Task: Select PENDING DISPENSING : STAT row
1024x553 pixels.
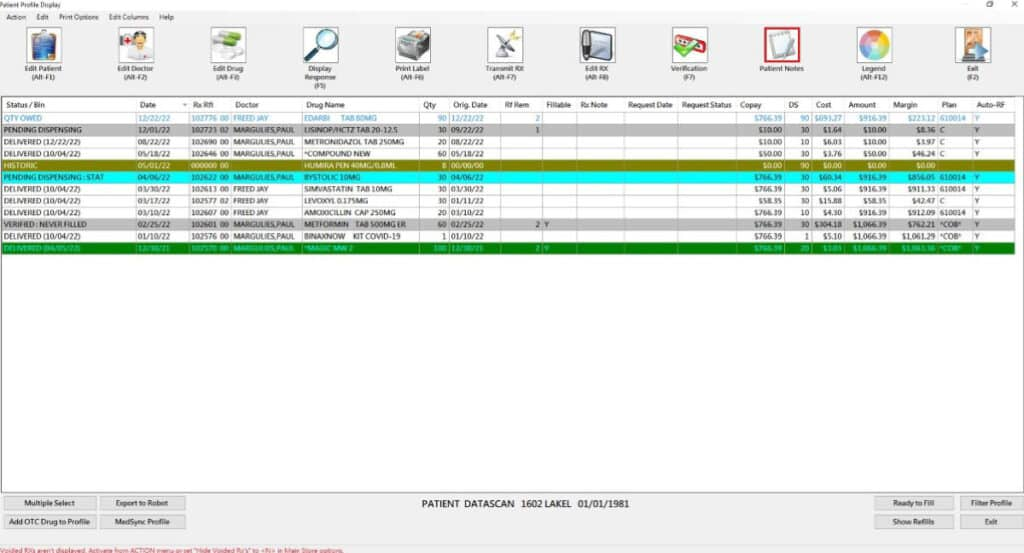Action: 508,177
